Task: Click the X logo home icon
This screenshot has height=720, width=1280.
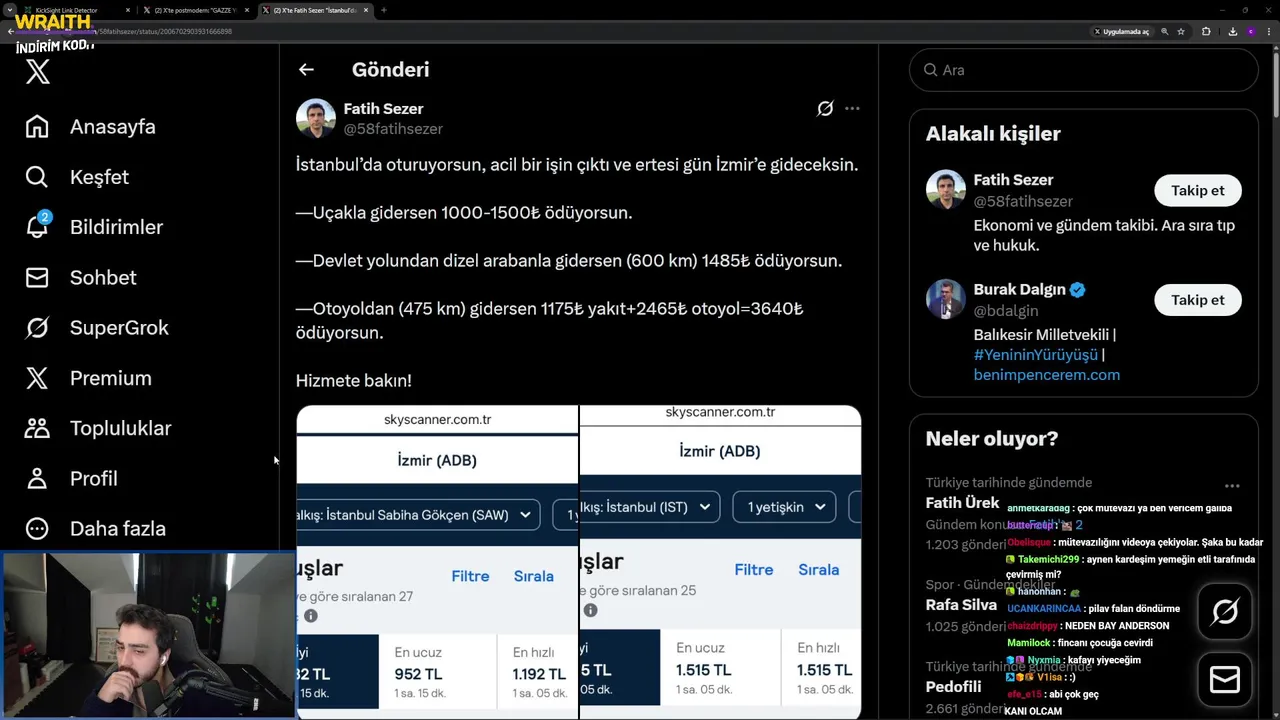Action: (38, 72)
